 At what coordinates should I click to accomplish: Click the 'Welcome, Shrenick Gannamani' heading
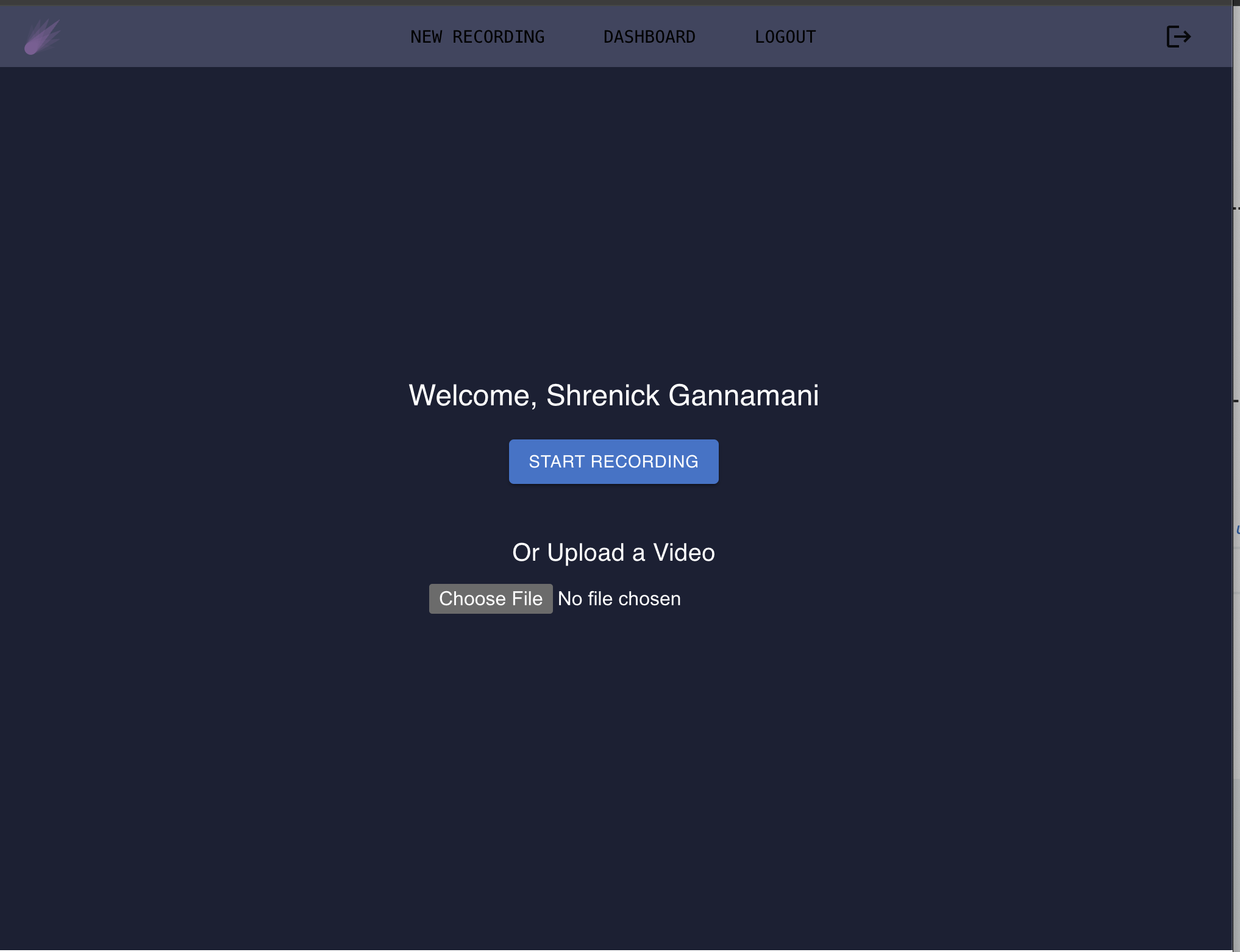coord(613,395)
